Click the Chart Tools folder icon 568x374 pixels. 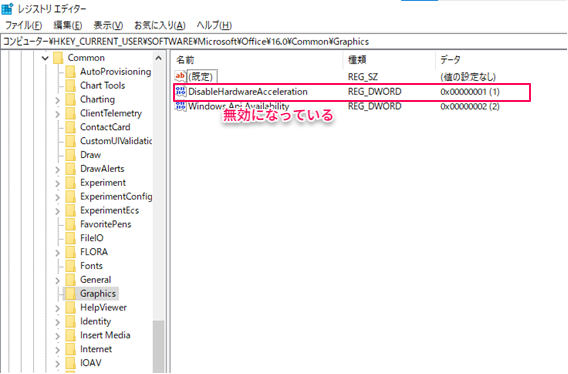tap(71, 86)
